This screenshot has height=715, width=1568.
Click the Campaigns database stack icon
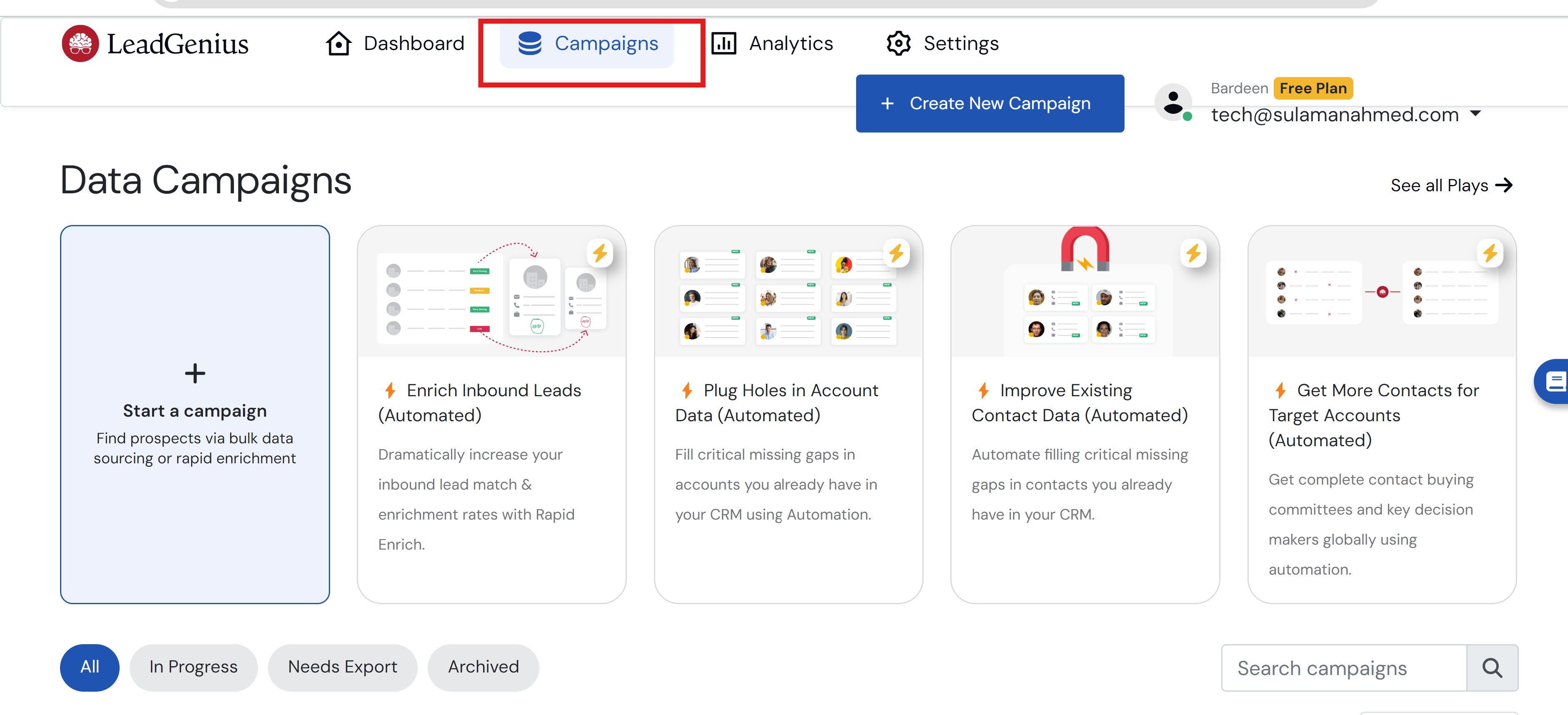pos(530,43)
